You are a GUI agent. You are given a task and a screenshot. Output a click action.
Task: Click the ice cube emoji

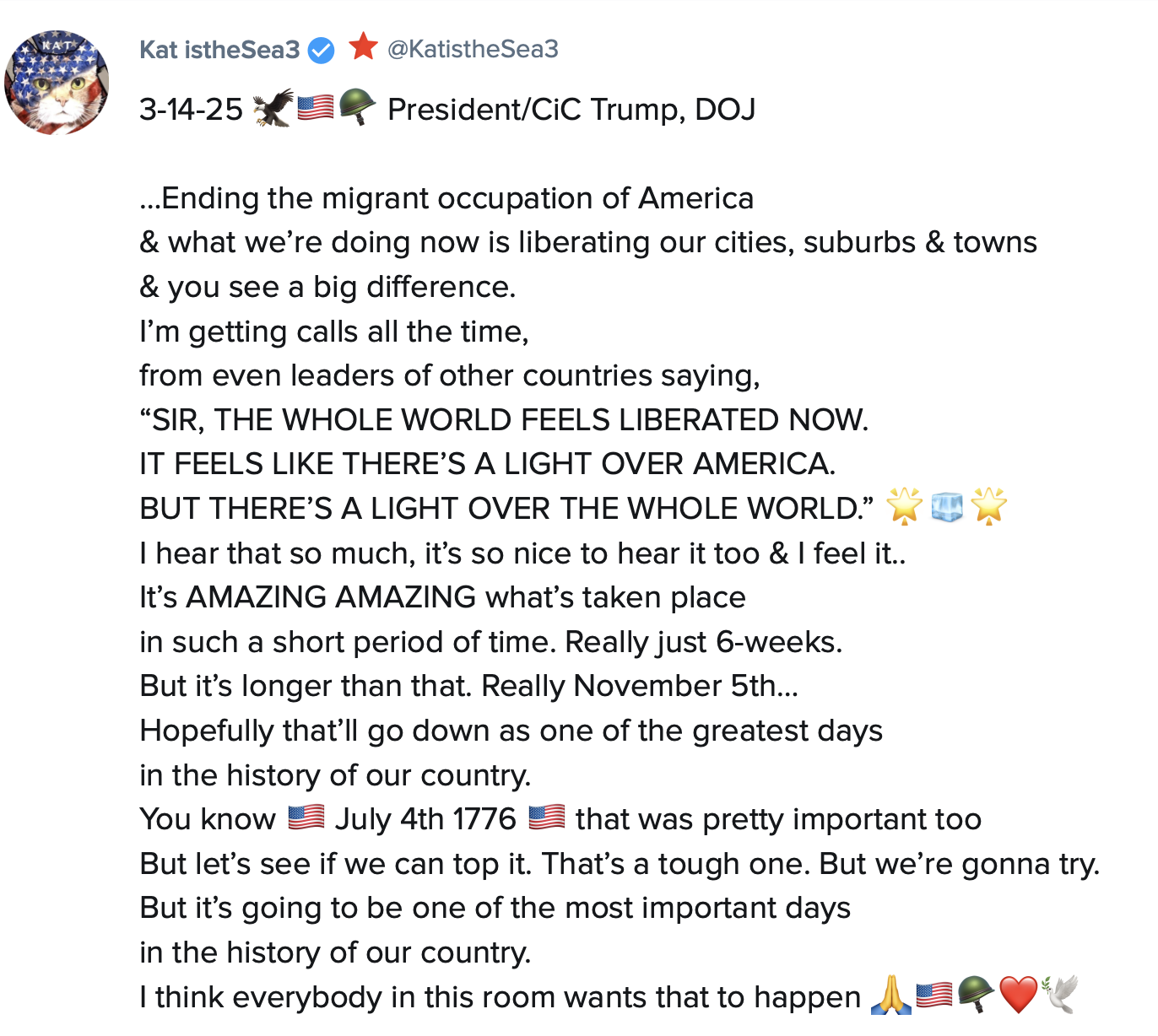click(947, 507)
